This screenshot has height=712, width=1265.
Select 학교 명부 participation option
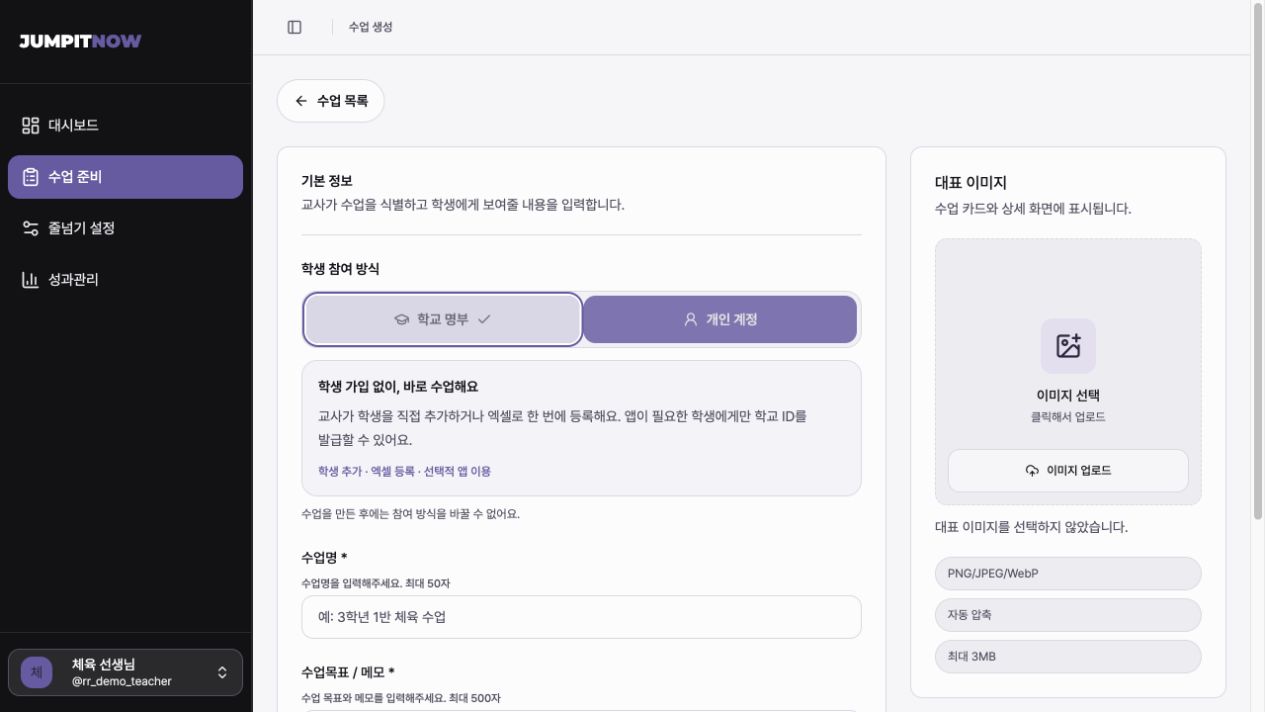pos(443,319)
